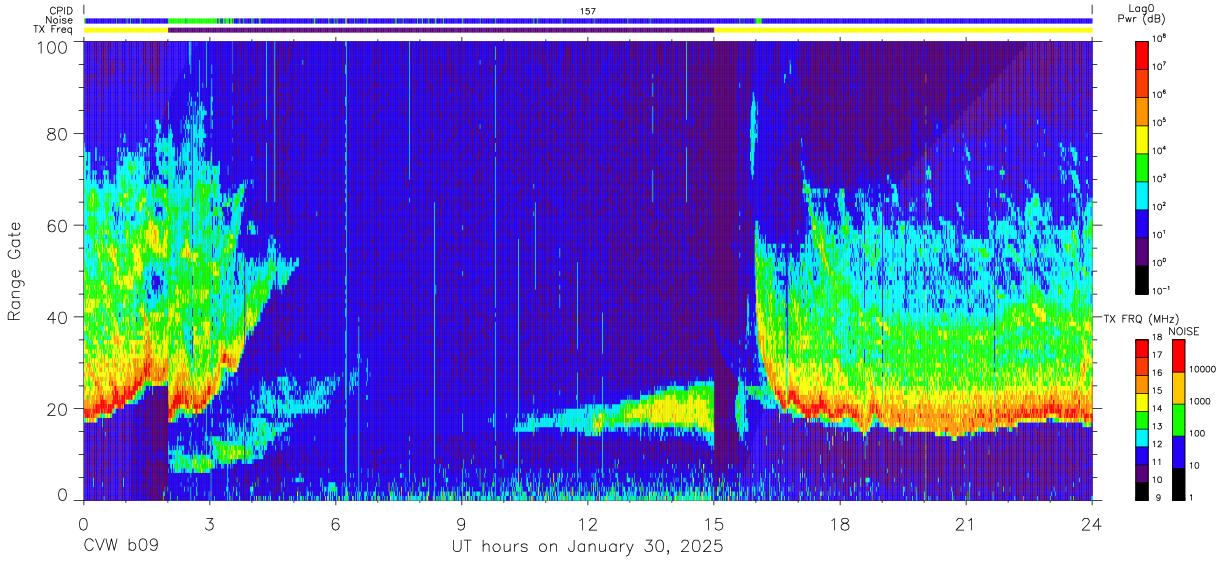Screen dimensions: 1228x567
Task: Click the '10000' label on NOISE scale
Action: (x=1202, y=369)
